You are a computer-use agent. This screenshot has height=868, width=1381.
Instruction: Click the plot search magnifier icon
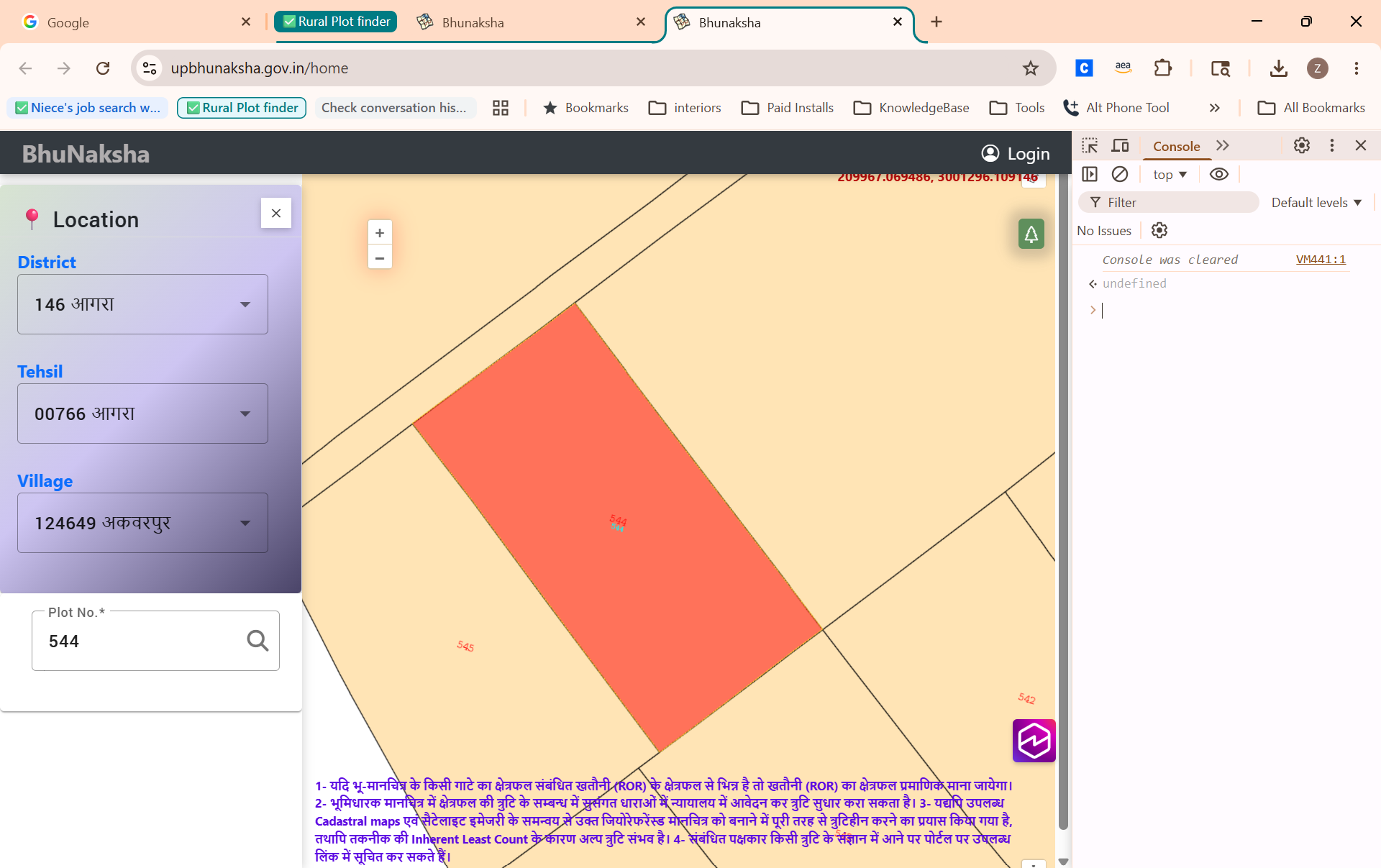pos(257,640)
